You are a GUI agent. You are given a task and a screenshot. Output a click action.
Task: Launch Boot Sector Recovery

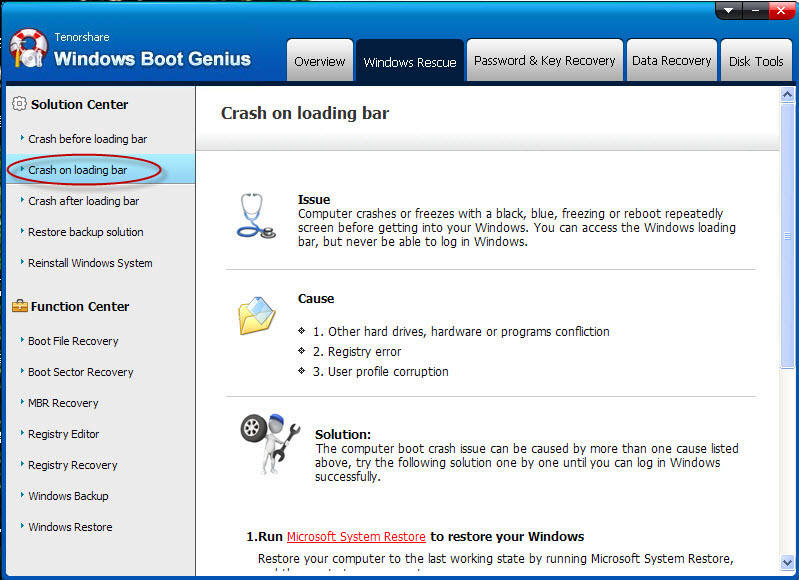pyautogui.click(x=81, y=372)
